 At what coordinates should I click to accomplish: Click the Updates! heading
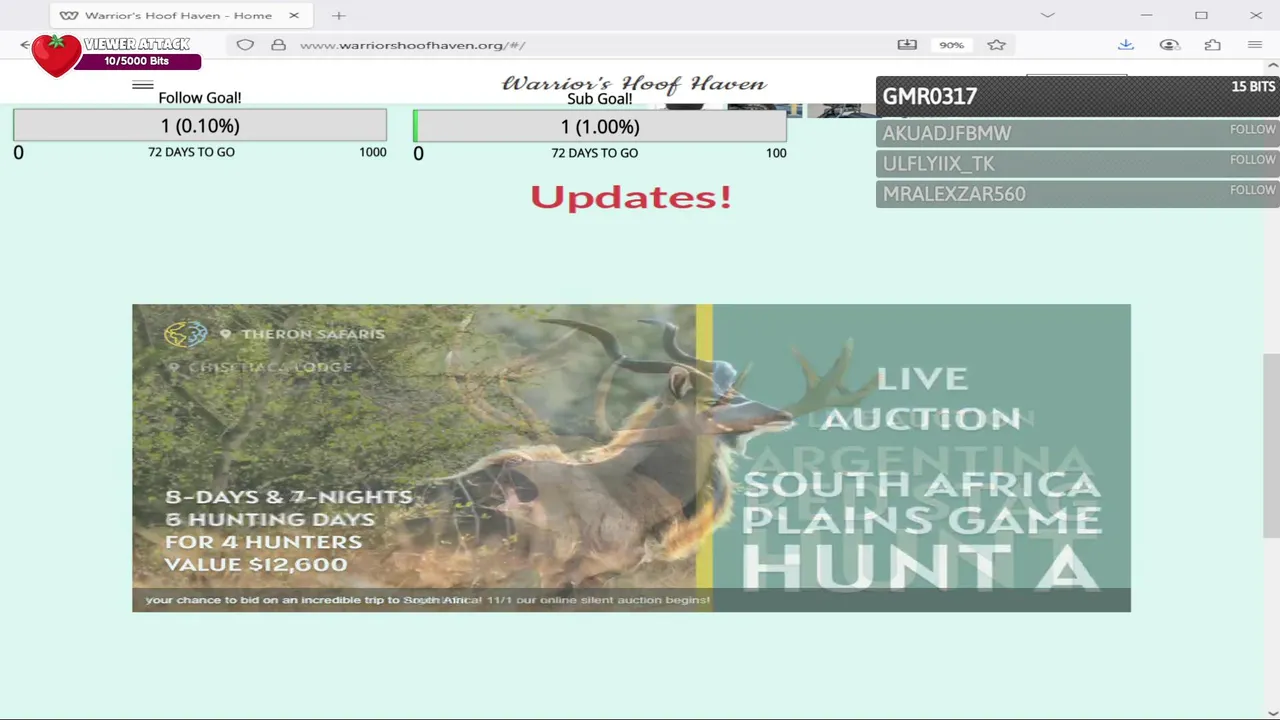pos(631,196)
